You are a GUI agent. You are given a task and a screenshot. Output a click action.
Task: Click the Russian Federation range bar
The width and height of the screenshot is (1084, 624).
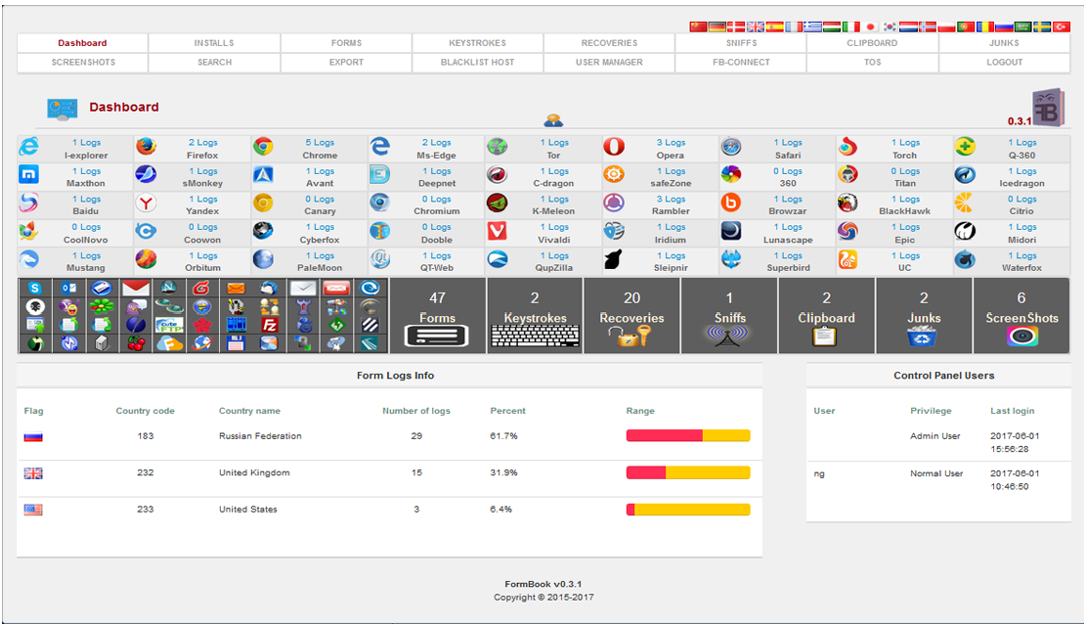tap(687, 436)
